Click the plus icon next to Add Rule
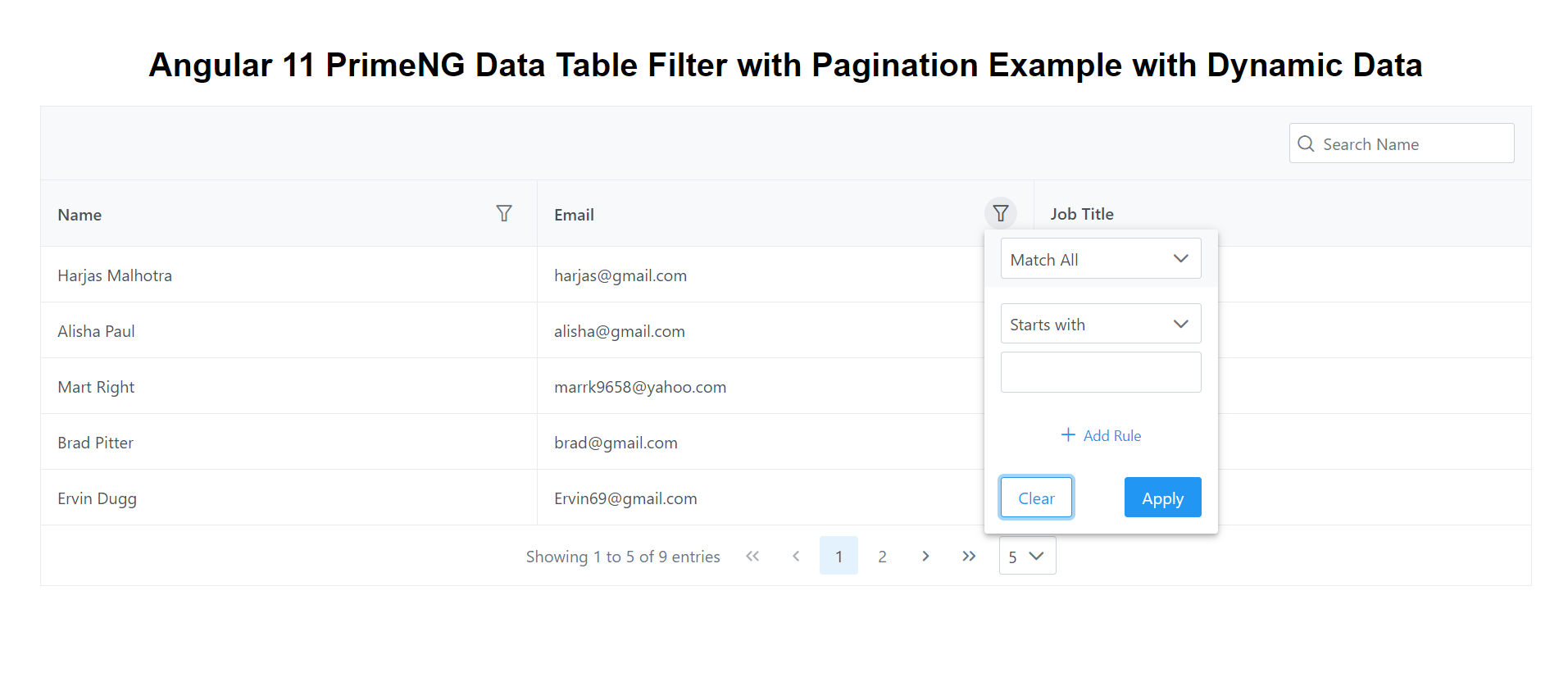This screenshot has height=691, width=1568. [x=1067, y=434]
